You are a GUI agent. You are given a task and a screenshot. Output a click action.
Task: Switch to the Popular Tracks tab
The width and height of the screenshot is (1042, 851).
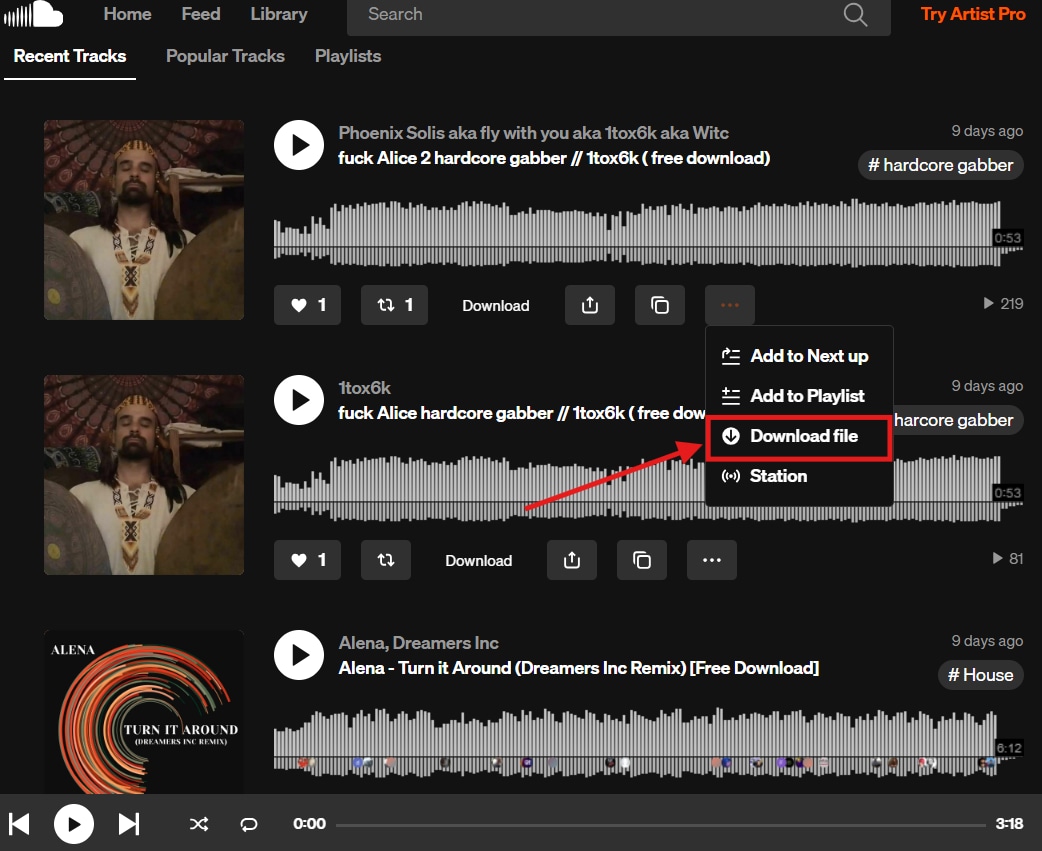225,56
